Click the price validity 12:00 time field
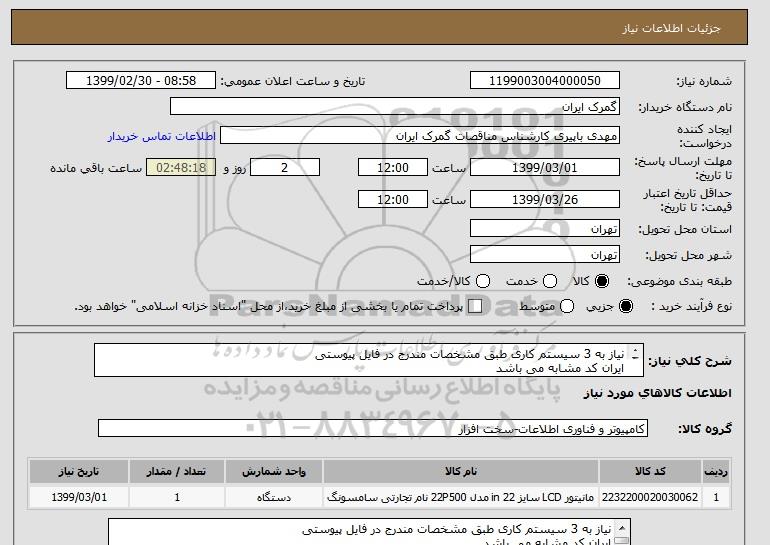The image size is (770, 545). [x=393, y=199]
